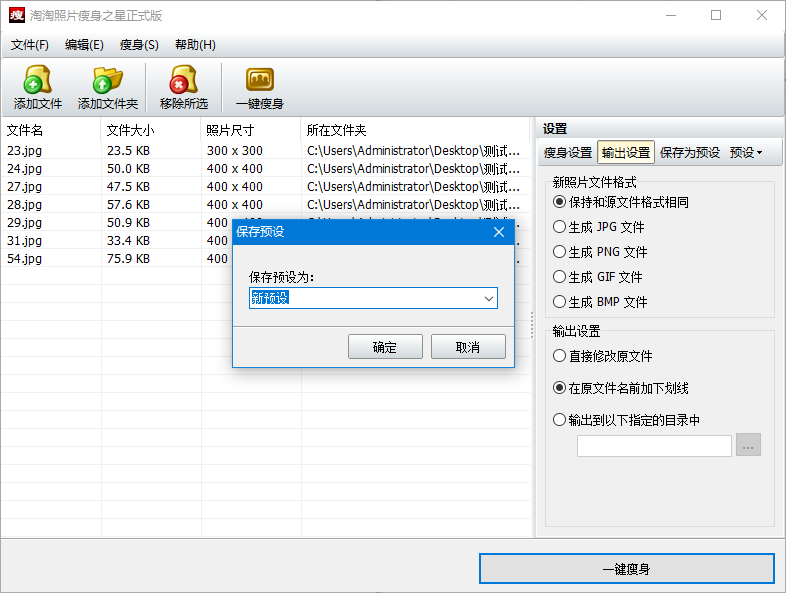Open the 瘦身(S) menu
This screenshot has width=786, height=593.
coord(139,45)
